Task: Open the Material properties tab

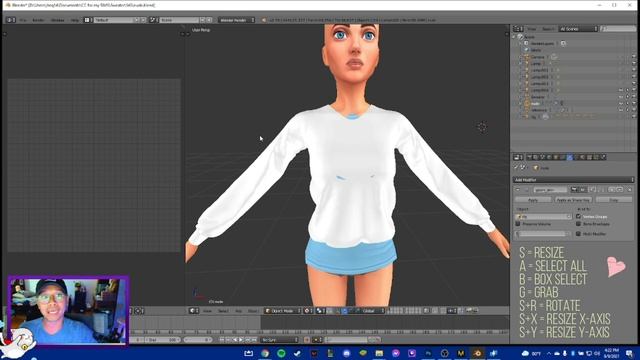Action: pyautogui.click(x=582, y=157)
